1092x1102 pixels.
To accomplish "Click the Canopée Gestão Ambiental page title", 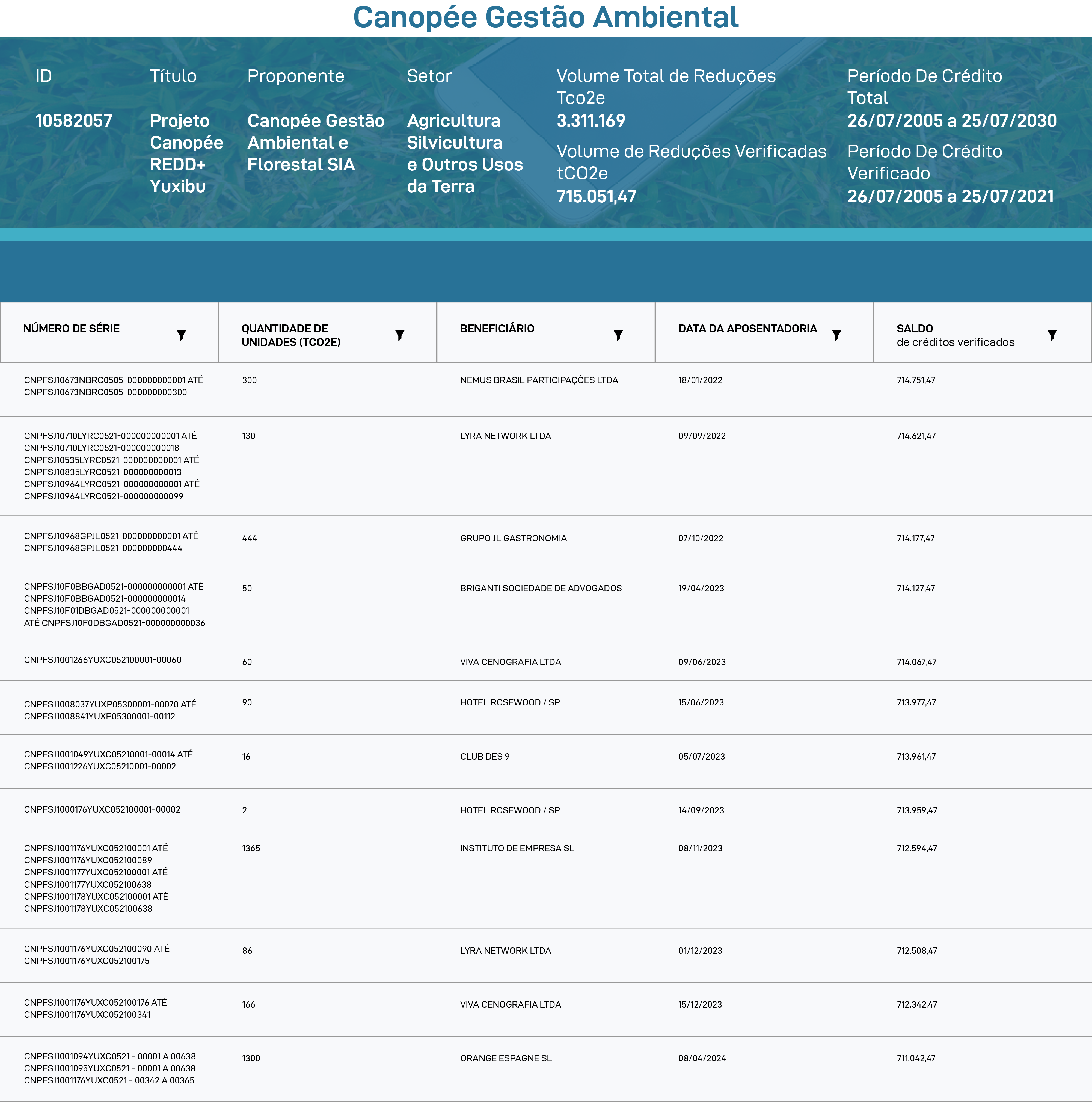I will [x=546, y=17].
